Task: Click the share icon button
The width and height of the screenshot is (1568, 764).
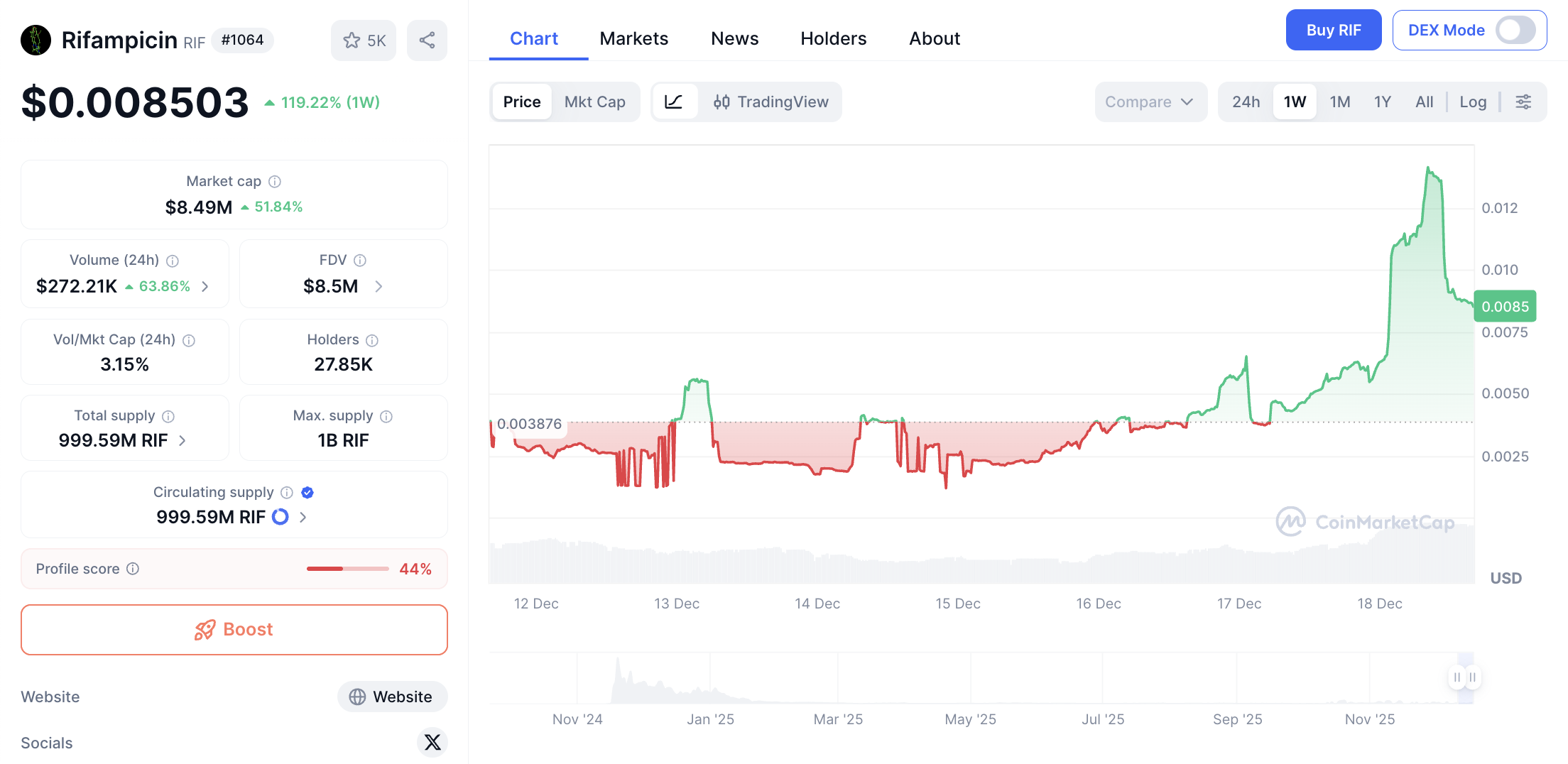Action: 427,40
